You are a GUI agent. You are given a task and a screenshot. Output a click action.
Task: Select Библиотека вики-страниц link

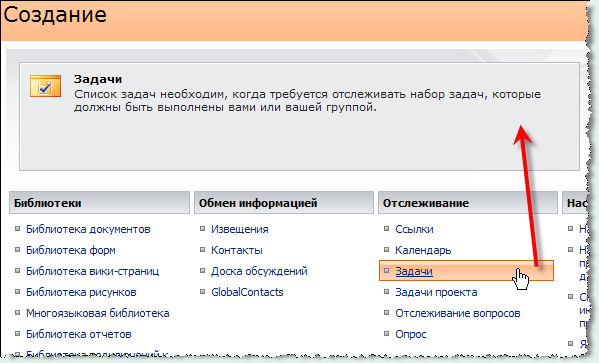point(92,271)
